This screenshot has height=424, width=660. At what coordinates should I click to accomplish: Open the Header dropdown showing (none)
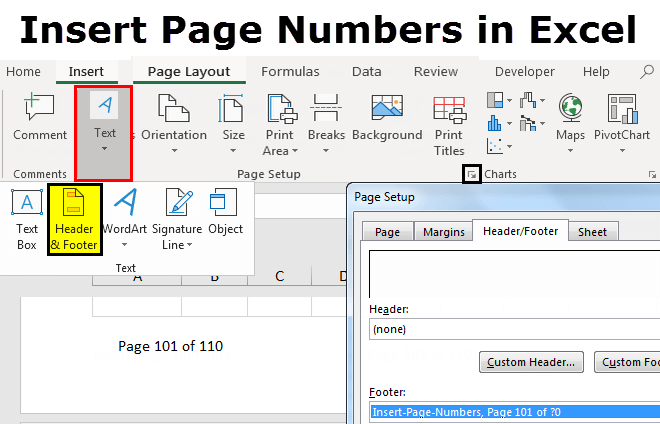coord(514,329)
